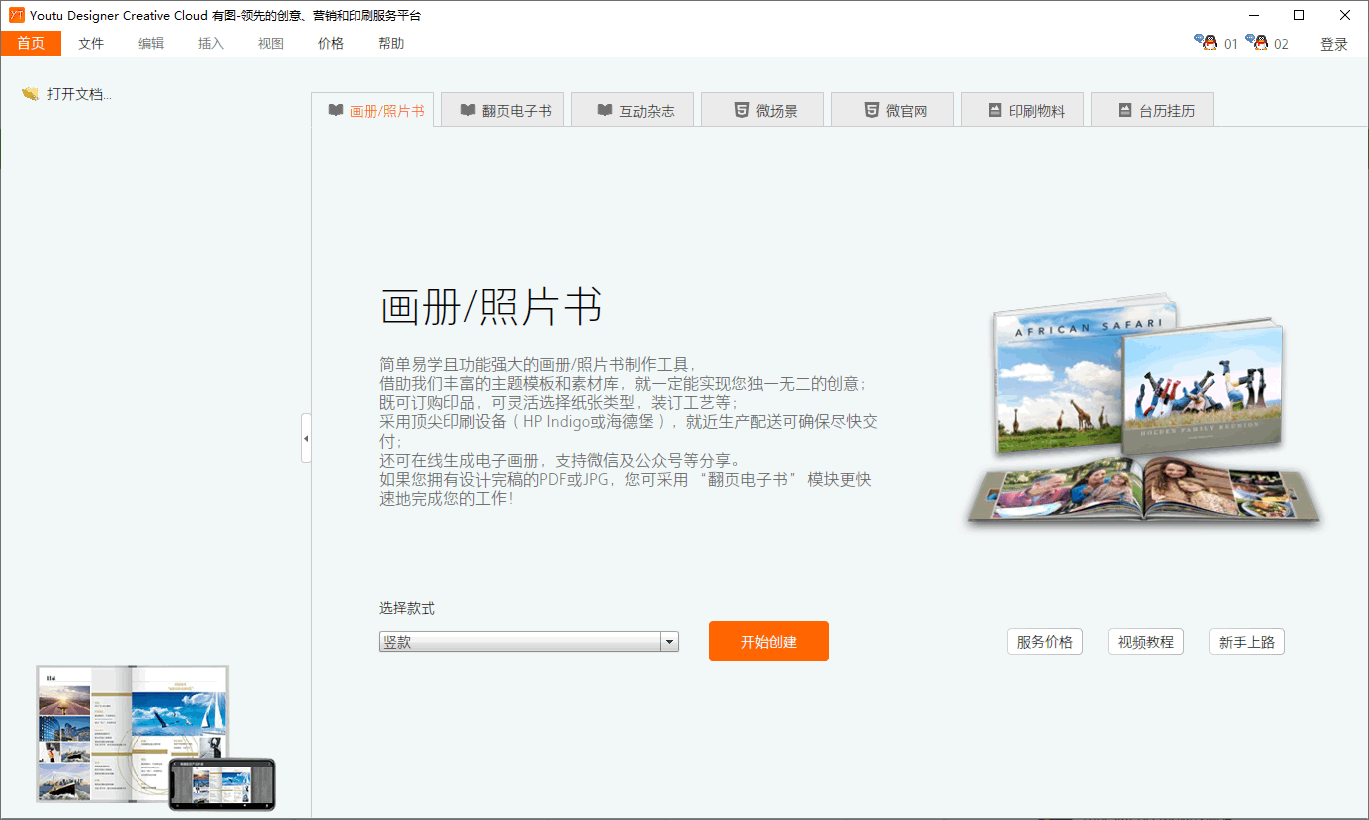Click the calendar icon on 台历挂历 tab
The width and height of the screenshot is (1369, 820).
click(1124, 110)
